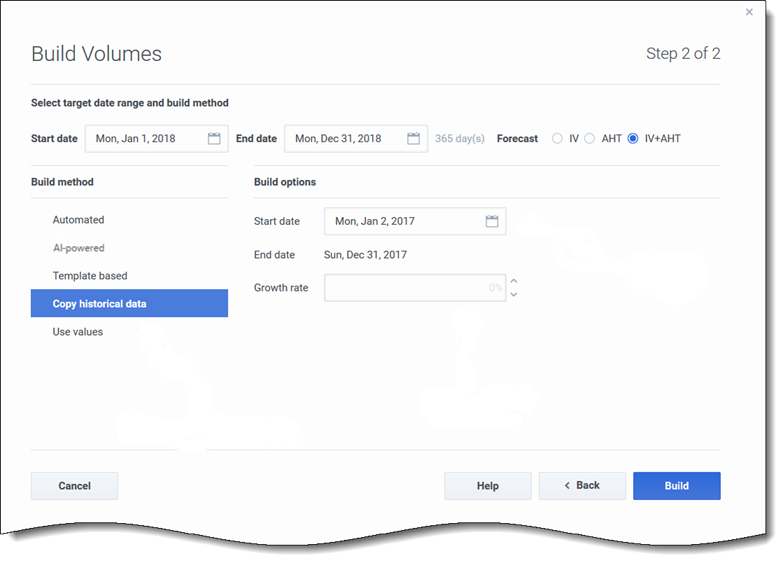The image size is (783, 563).
Task: Cancel the Build Volumes wizard
Action: coord(74,486)
